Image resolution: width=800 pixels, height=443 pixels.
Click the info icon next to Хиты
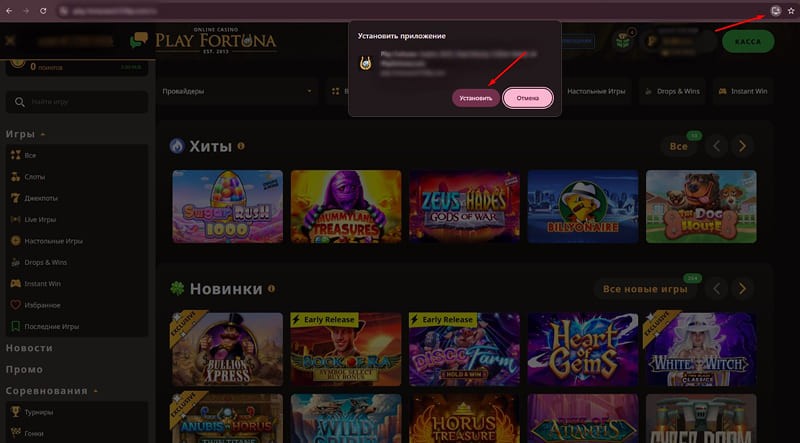[241, 146]
